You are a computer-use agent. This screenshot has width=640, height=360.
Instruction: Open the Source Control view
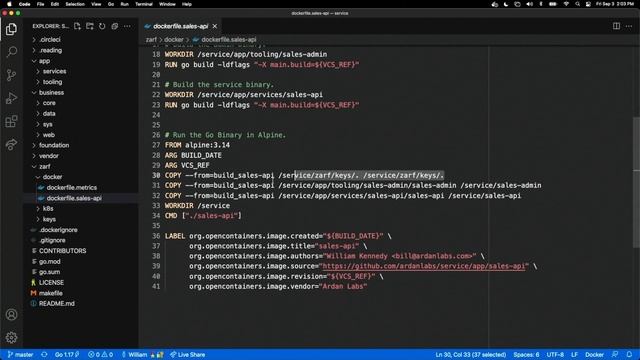coord(11,75)
